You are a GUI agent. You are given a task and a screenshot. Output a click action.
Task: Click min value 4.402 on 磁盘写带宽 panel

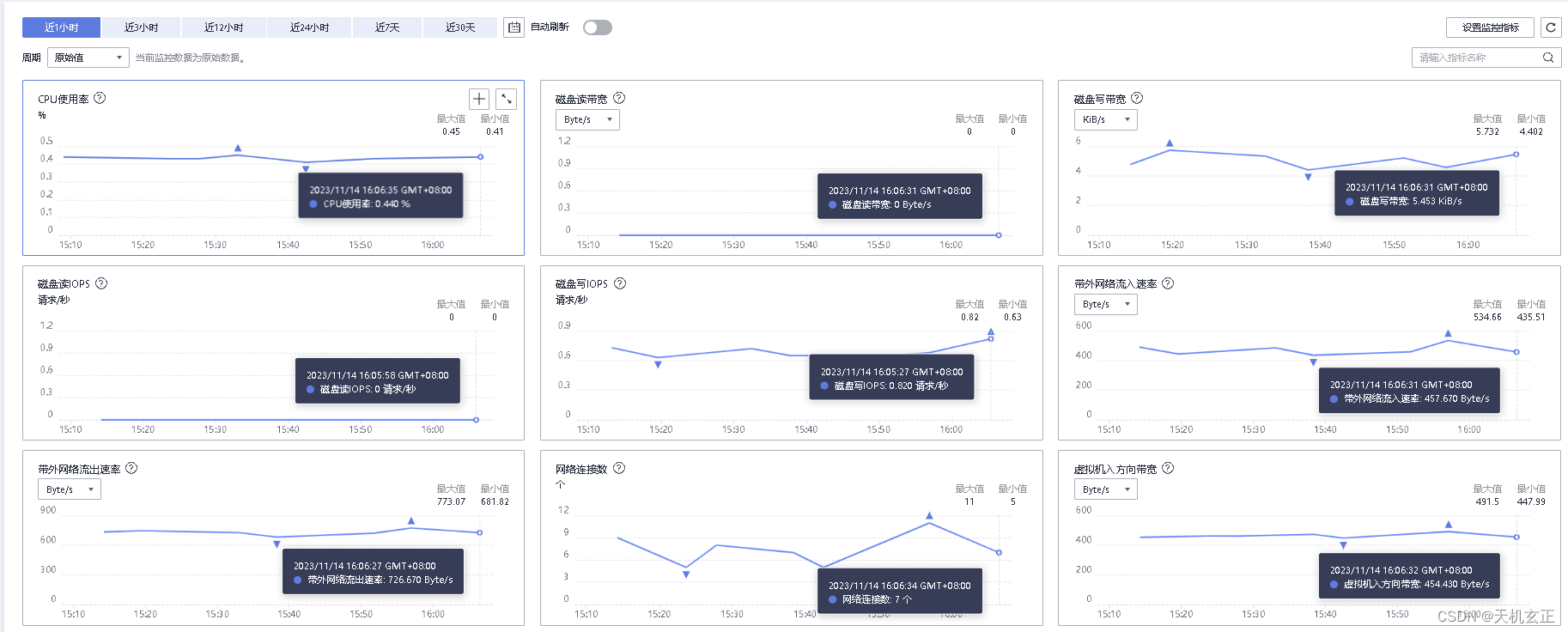tap(1531, 131)
